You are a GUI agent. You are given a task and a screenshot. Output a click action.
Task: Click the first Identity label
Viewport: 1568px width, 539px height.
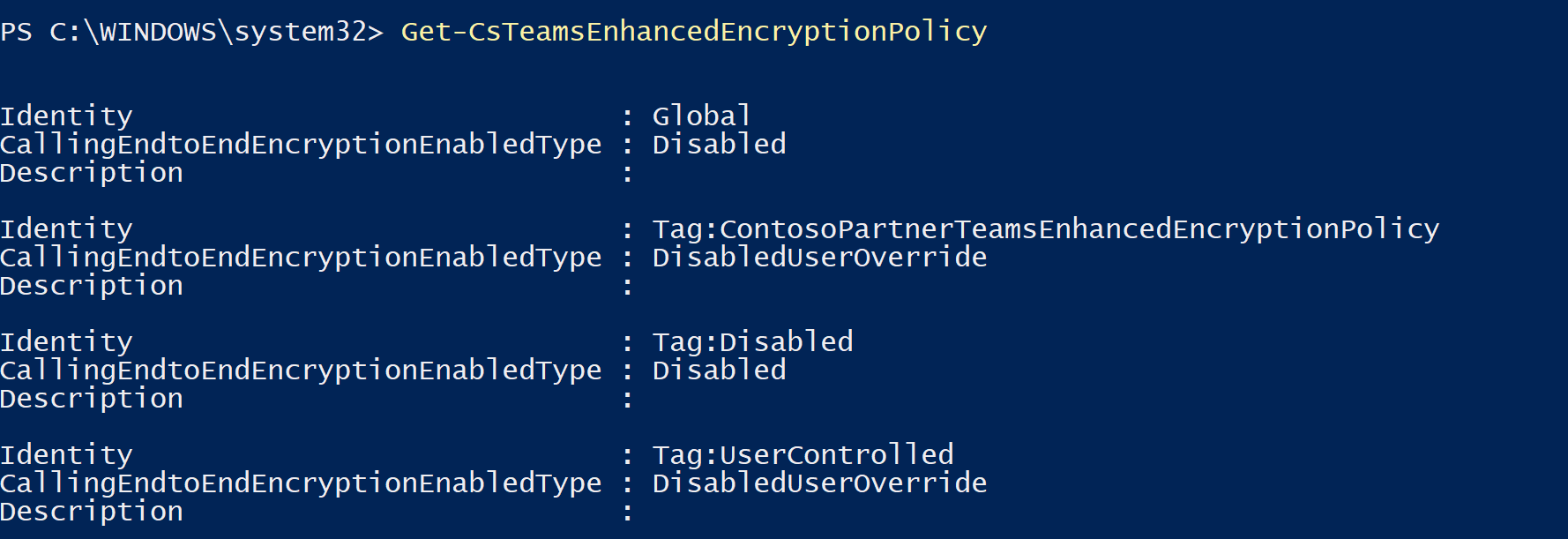66,116
